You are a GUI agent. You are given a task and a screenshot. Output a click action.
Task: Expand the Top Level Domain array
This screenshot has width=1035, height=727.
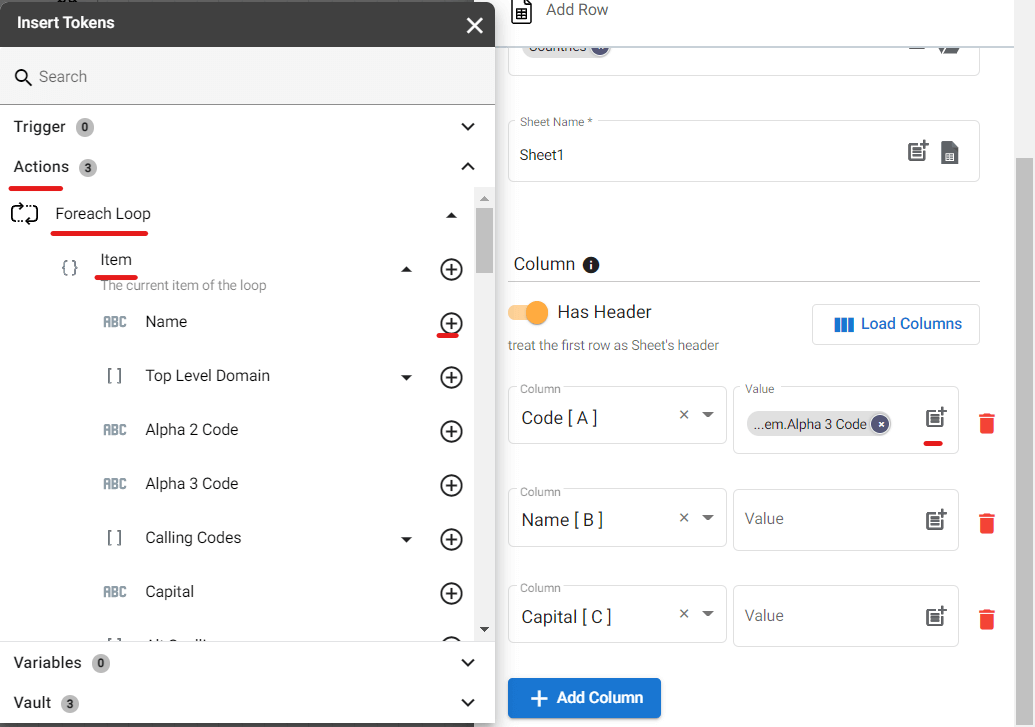[406, 377]
